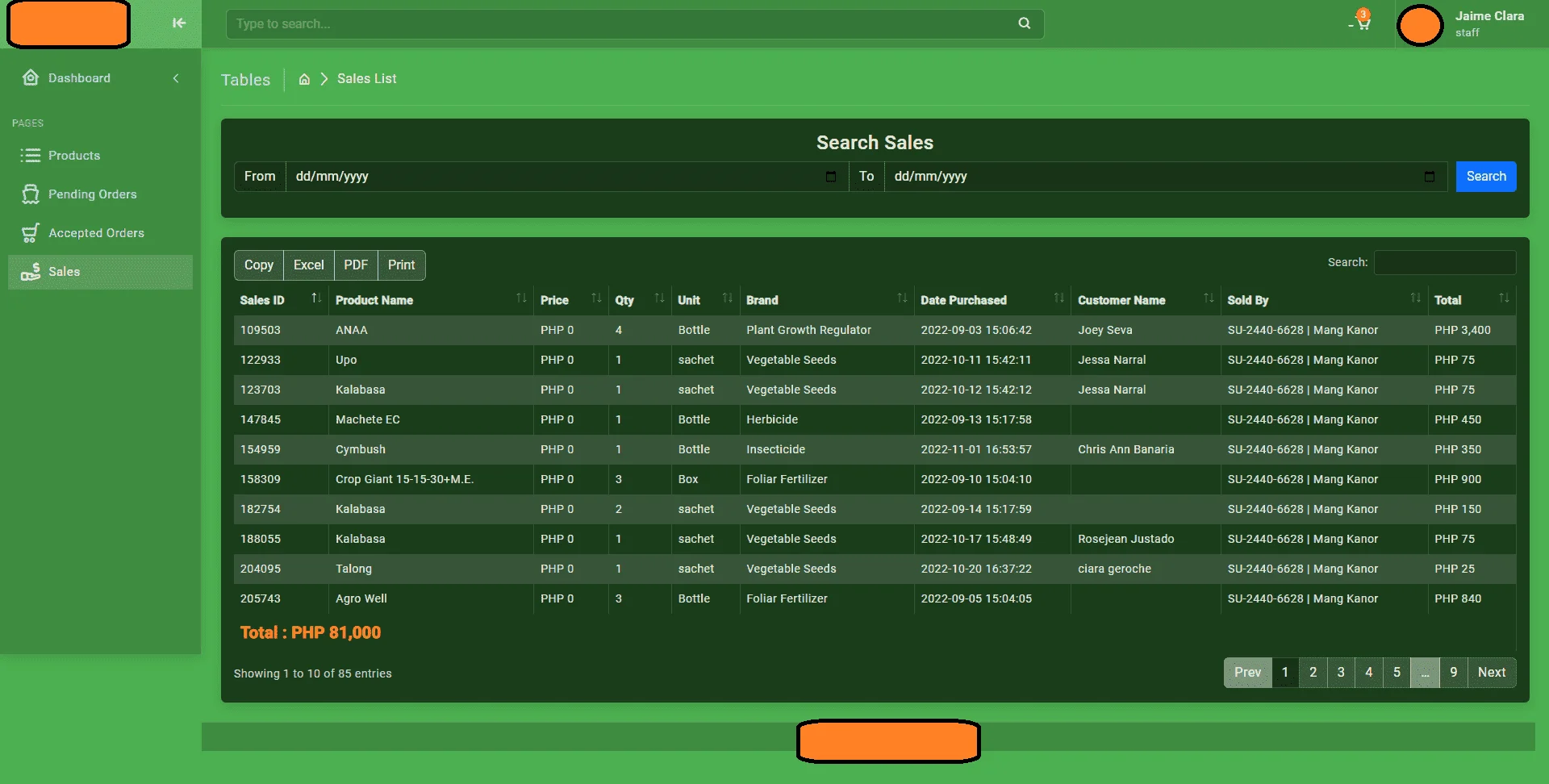Export the table as PDF
This screenshot has width=1549, height=784.
(x=356, y=265)
